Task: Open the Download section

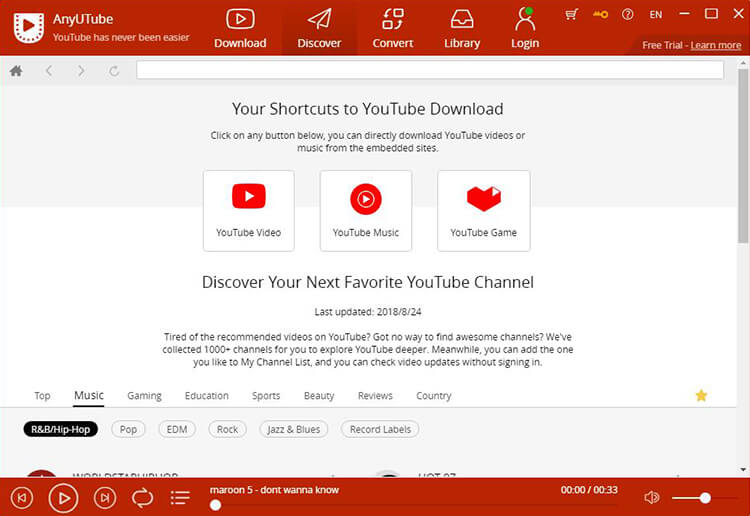Action: point(240,29)
